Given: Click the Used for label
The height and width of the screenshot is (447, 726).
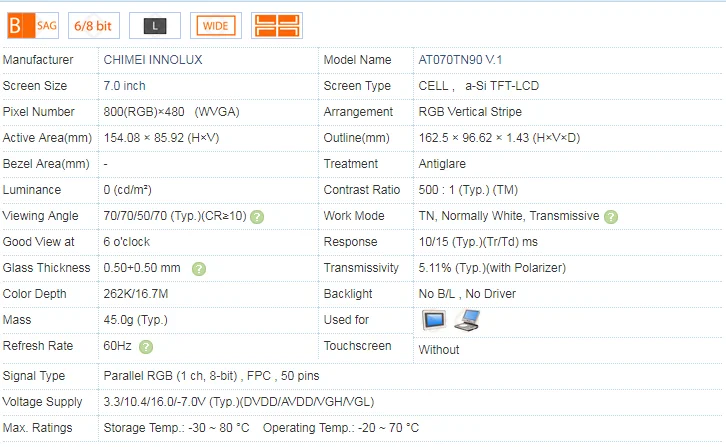Looking at the screenshot, I should [x=346, y=320].
